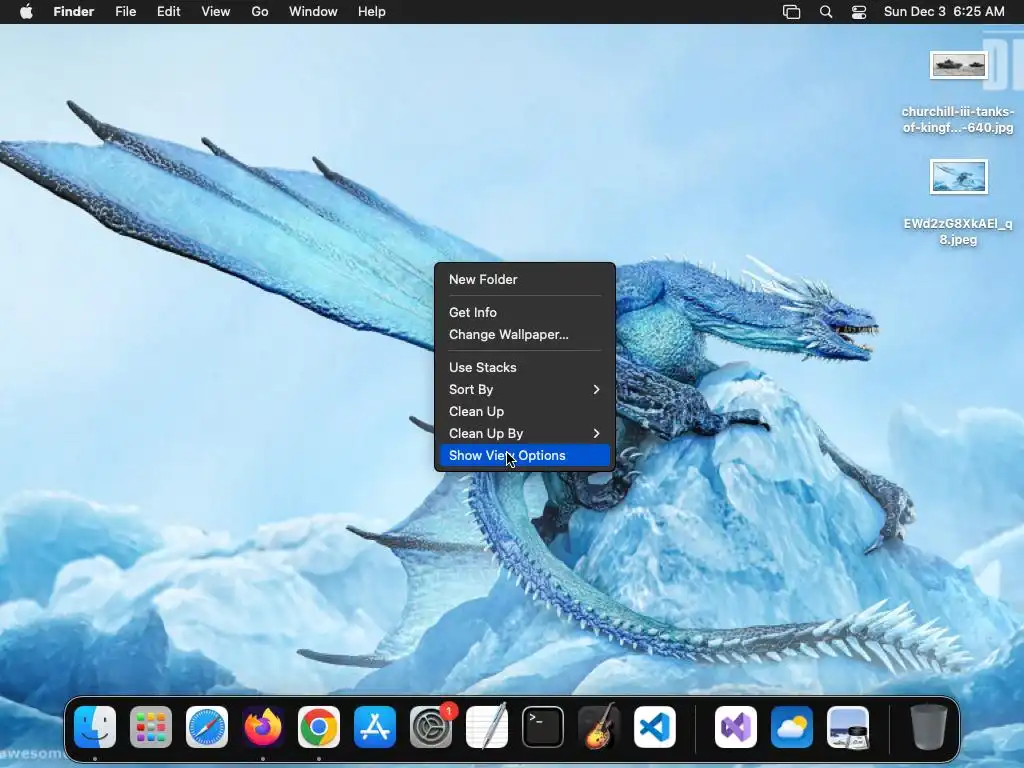Launch TextEdit from the Dock
Image resolution: width=1024 pixels, height=768 pixels.
tap(487, 727)
